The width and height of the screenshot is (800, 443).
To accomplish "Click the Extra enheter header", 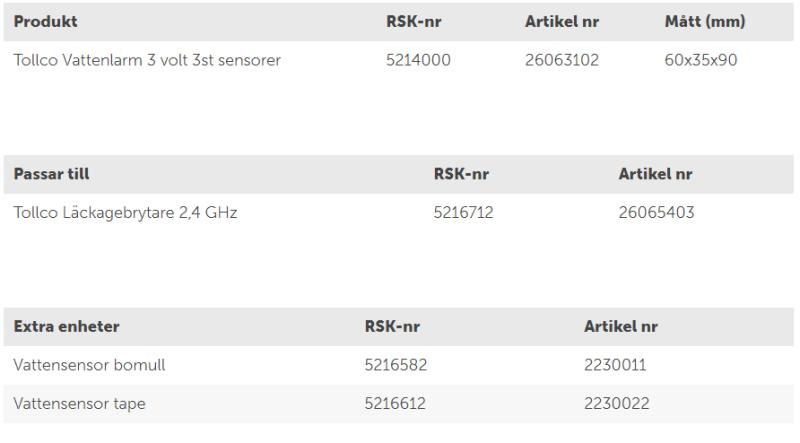I will click(x=67, y=327).
